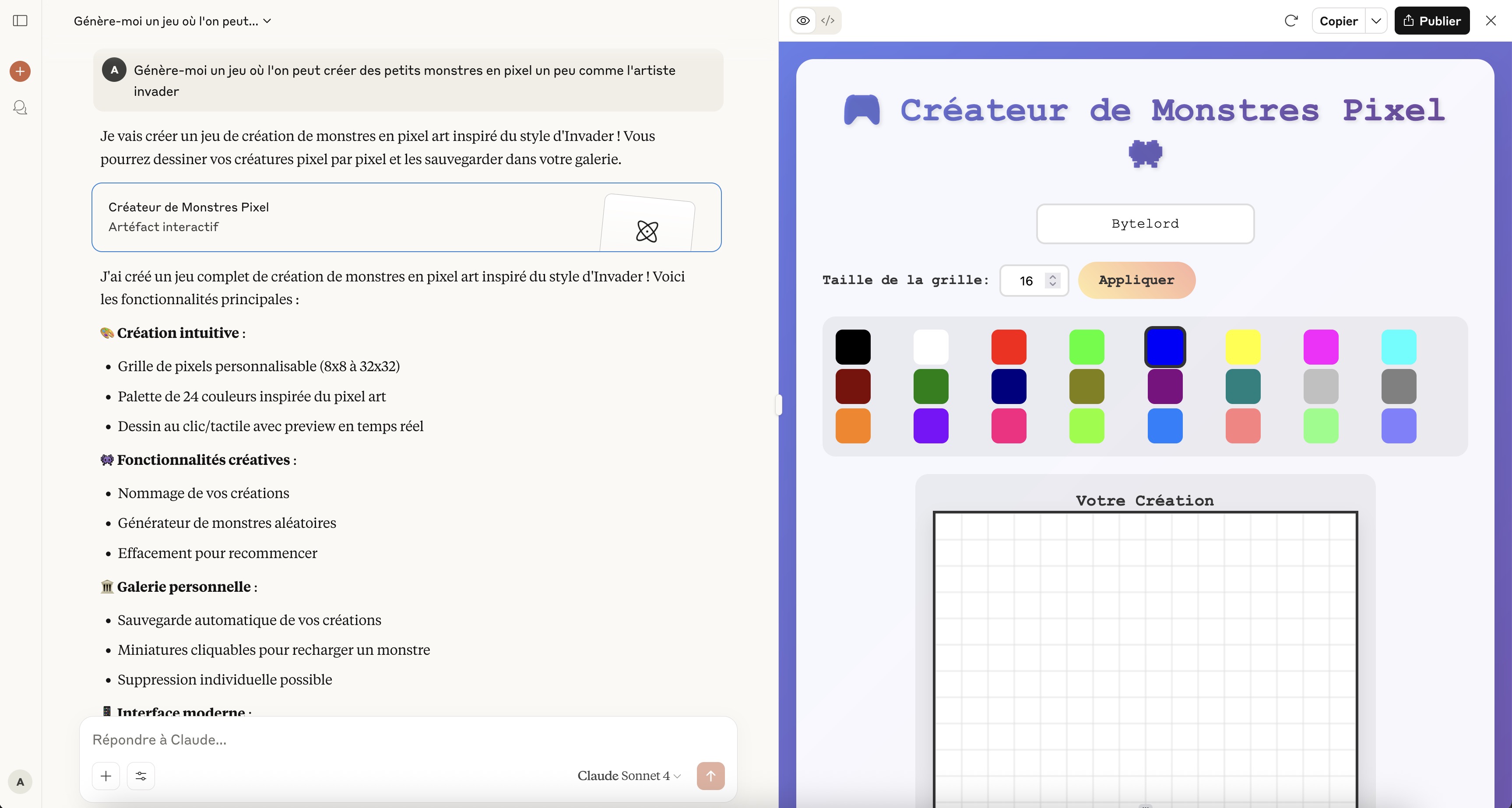Adjust grid size stepper arrows
This screenshot has width=1512, height=808.
[x=1052, y=281]
